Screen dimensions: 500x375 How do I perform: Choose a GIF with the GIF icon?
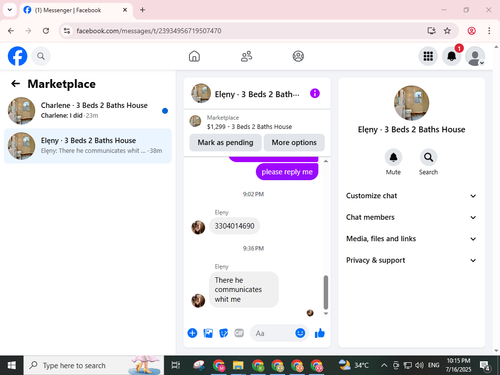[x=239, y=333]
